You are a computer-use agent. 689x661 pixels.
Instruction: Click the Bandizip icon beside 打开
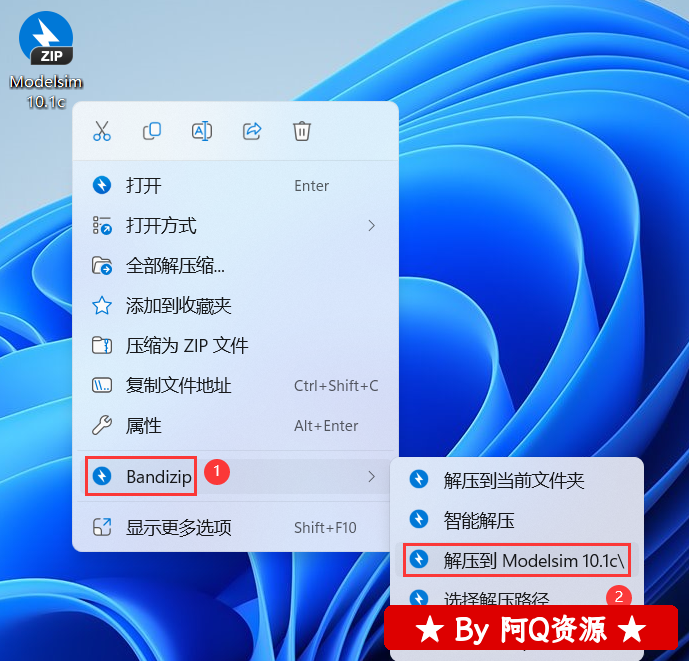[102, 185]
